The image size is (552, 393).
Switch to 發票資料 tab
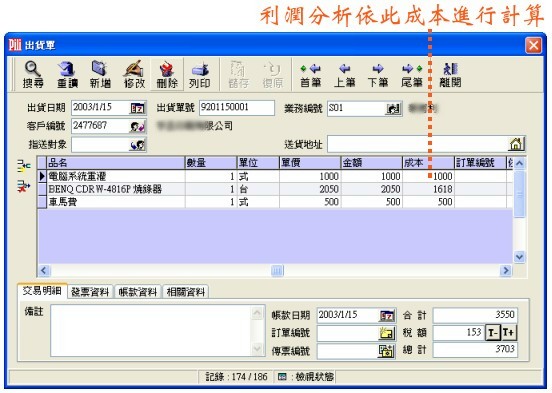pyautogui.click(x=90, y=292)
